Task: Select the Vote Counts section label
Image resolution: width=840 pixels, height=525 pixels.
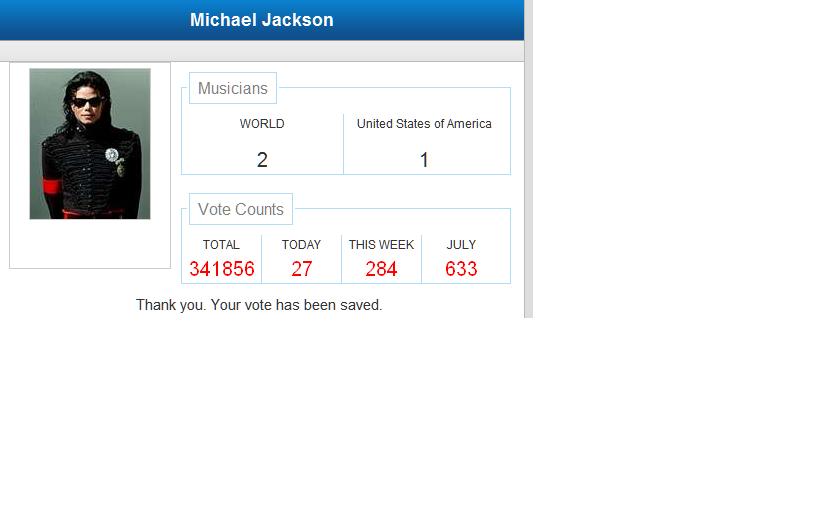Action: coord(240,209)
